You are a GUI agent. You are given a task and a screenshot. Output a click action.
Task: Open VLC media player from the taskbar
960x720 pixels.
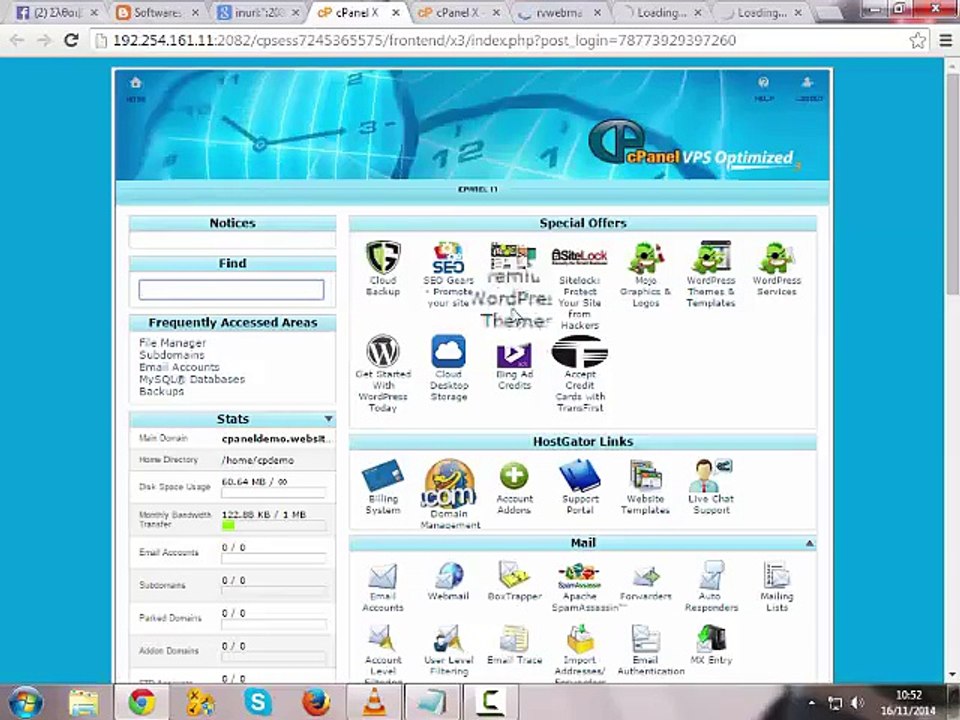point(374,702)
